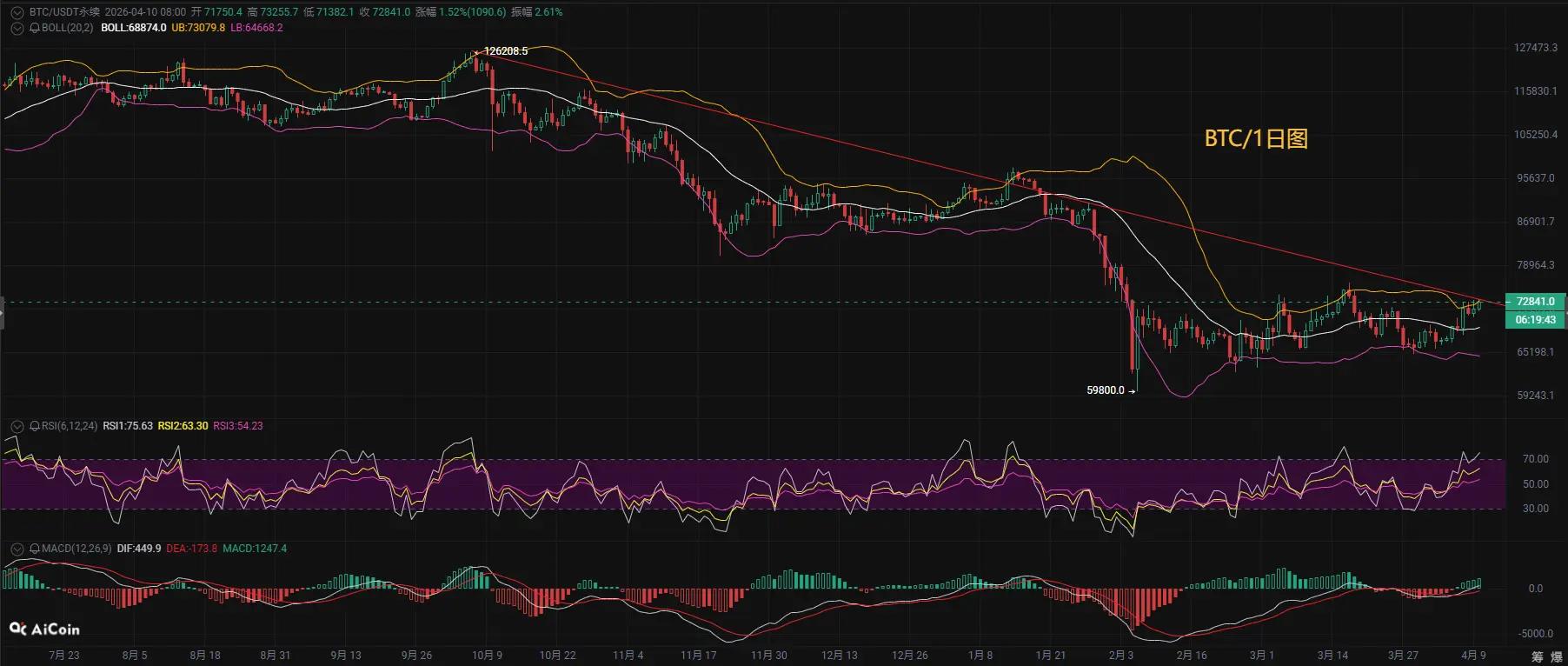Open MACD(12,26,9) indicator settings label
This screenshot has width=1568, height=666.
coord(76,549)
